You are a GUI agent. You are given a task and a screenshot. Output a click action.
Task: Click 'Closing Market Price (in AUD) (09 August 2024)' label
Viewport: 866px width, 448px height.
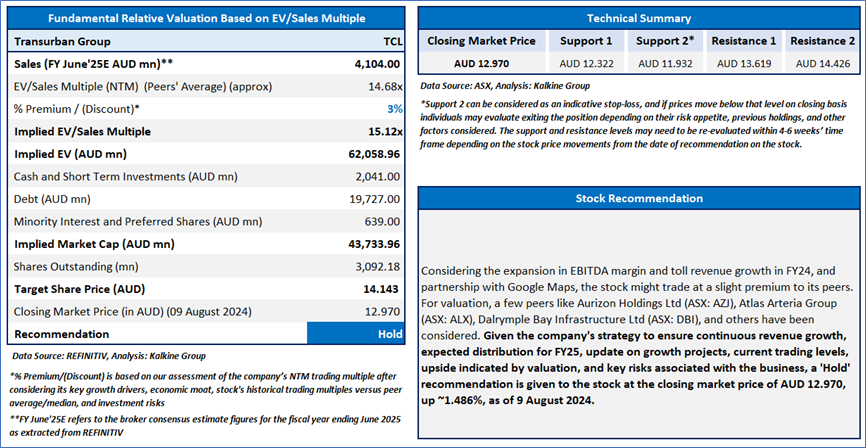pyautogui.click(x=133, y=312)
